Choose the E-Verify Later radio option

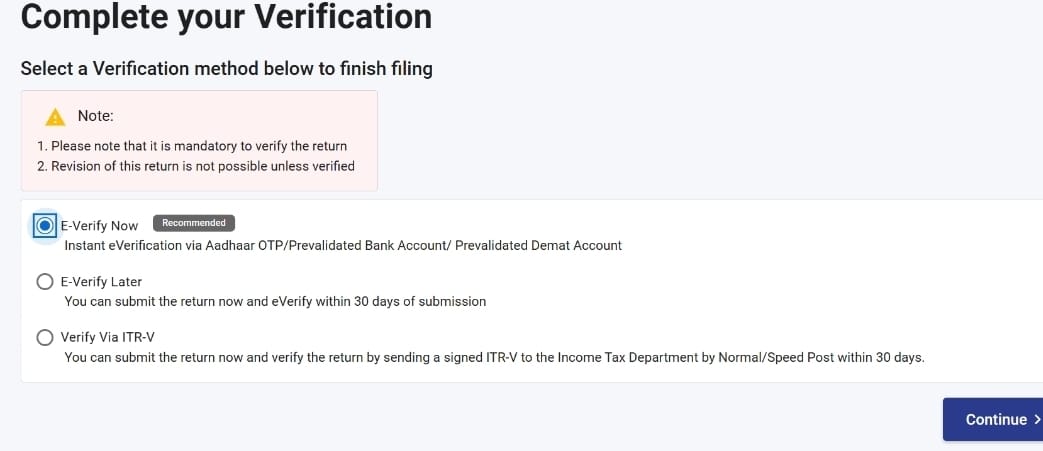point(45,282)
